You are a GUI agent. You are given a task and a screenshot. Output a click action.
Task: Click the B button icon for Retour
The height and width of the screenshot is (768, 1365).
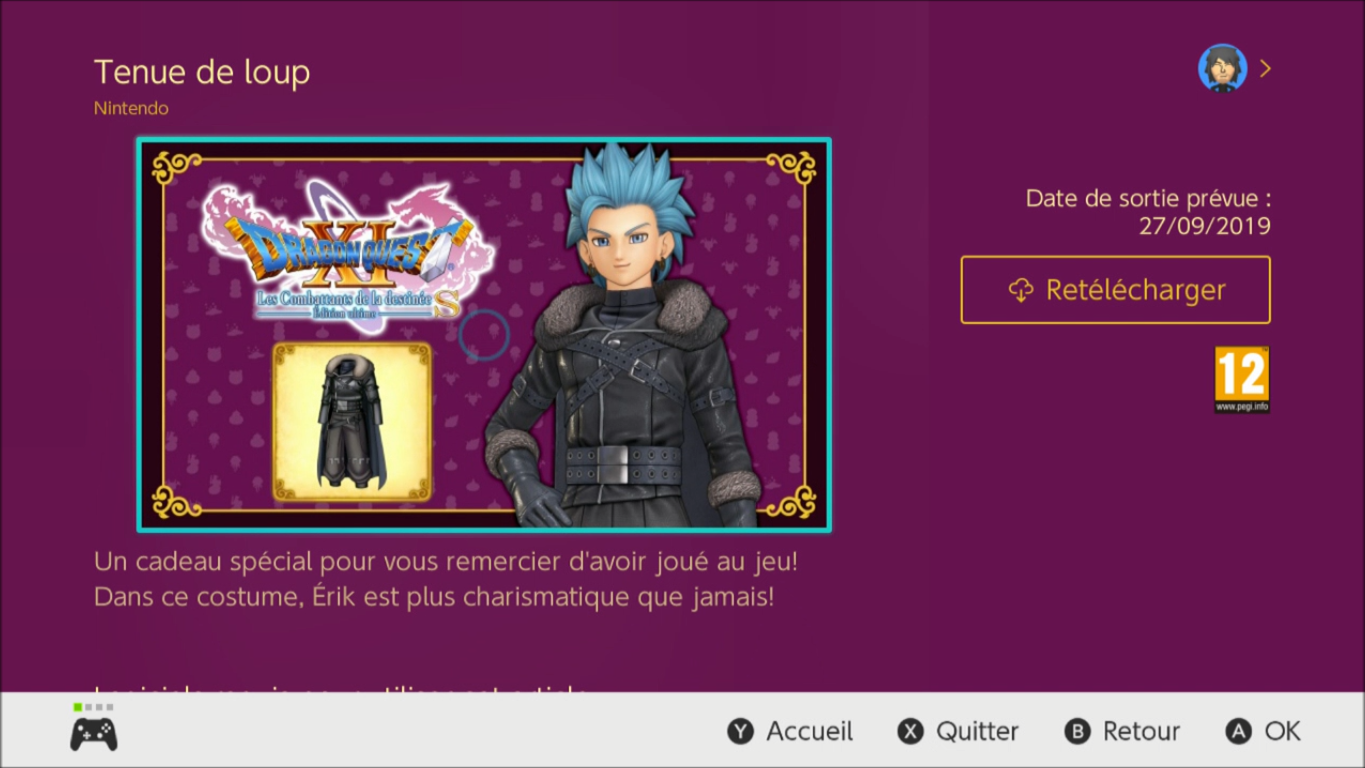coord(1077,732)
